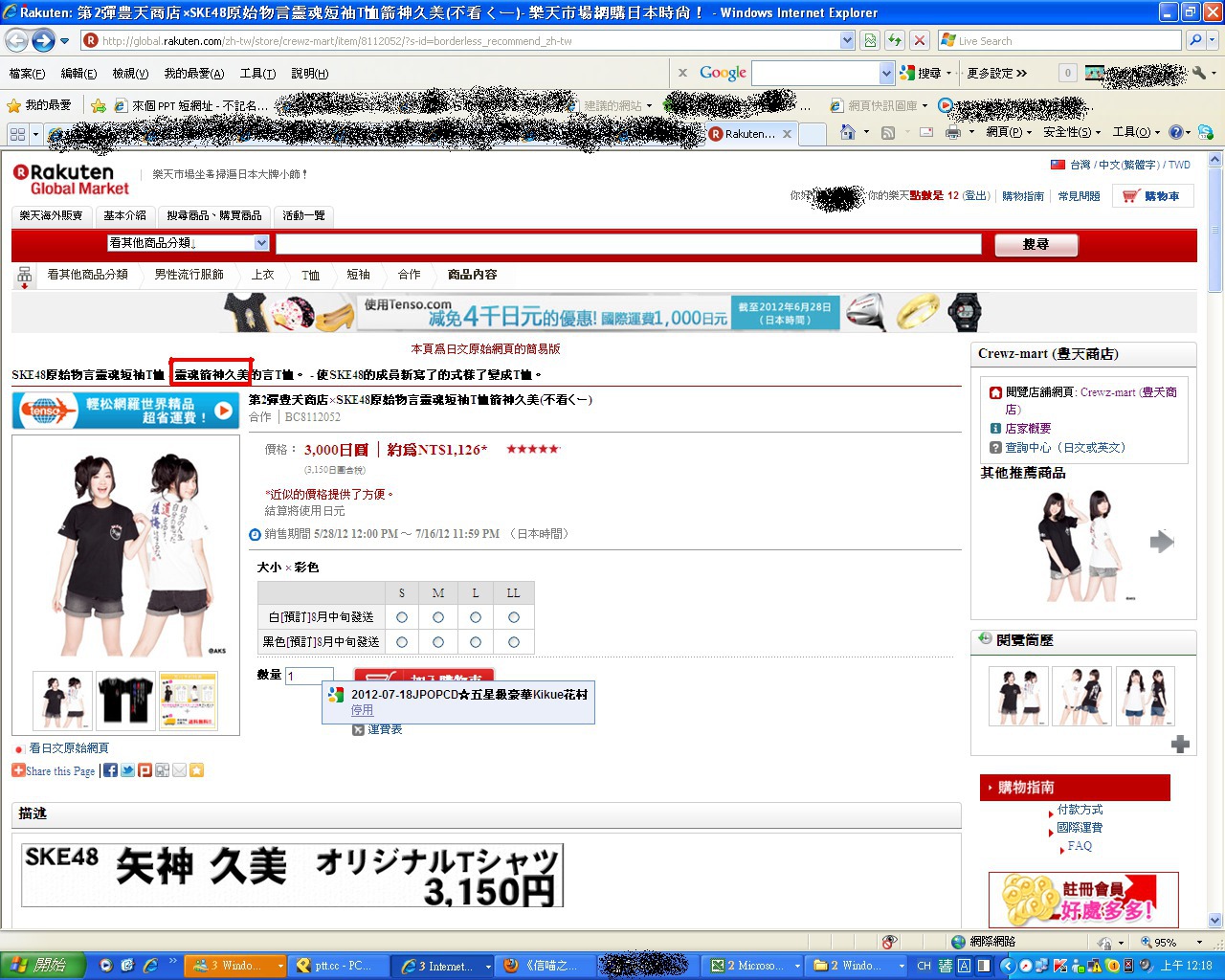Viewport: 1225px width, 980px height.
Task: Stop loading with the red X button
Action: tap(920, 40)
